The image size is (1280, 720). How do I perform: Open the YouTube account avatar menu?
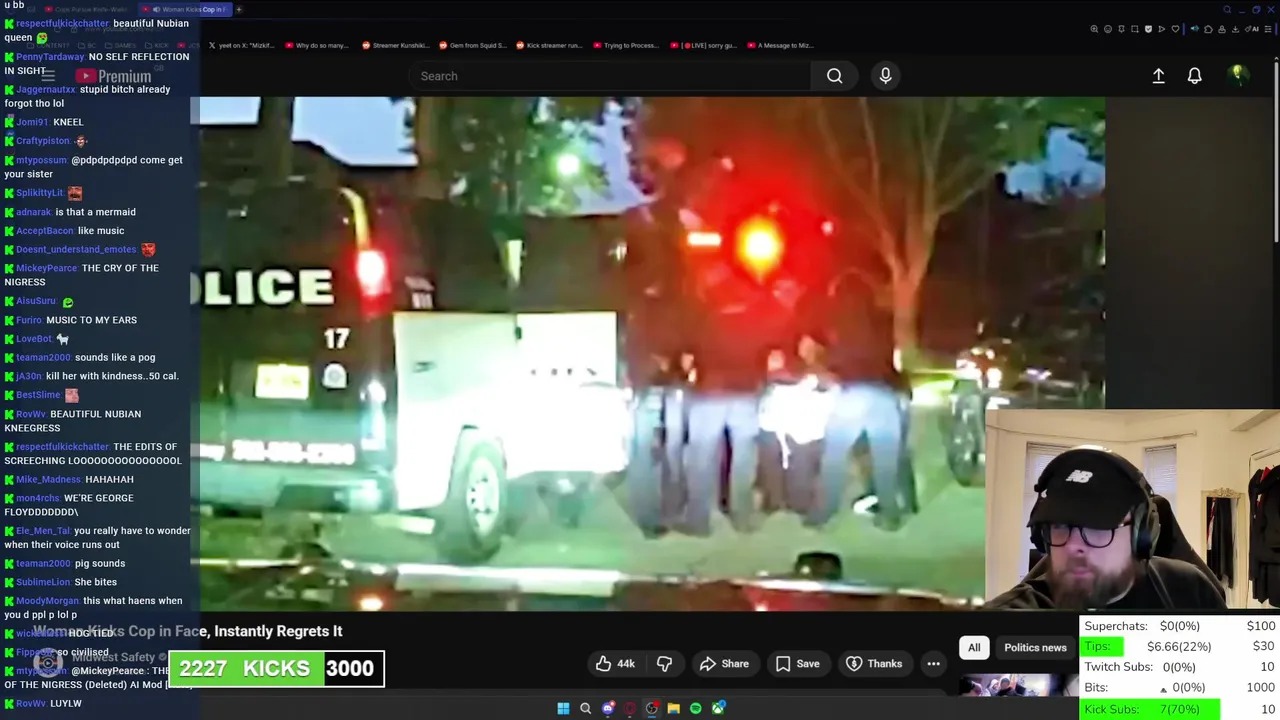[1238, 74]
